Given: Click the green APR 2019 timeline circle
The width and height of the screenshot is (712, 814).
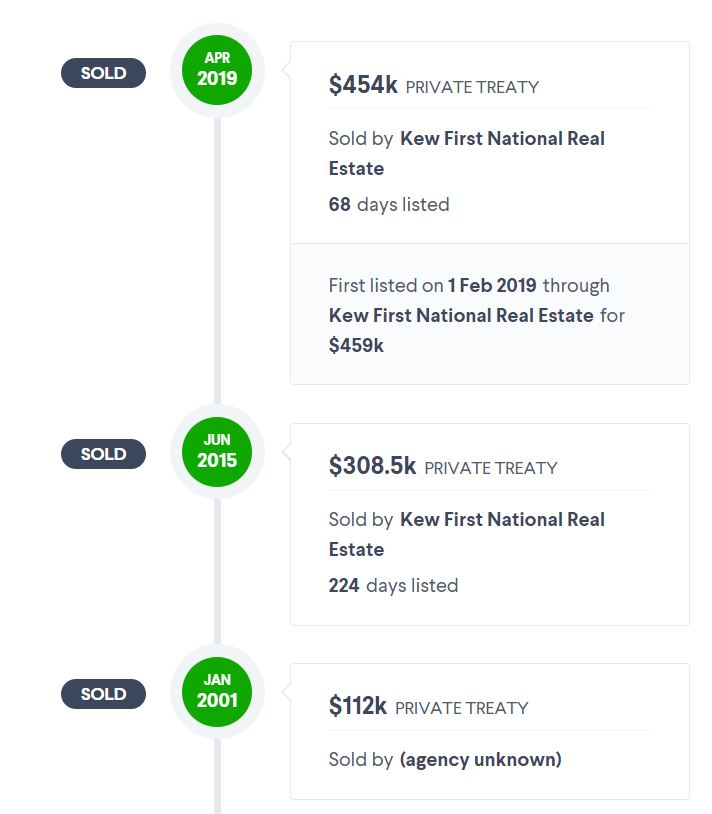Looking at the screenshot, I should pos(217,69).
